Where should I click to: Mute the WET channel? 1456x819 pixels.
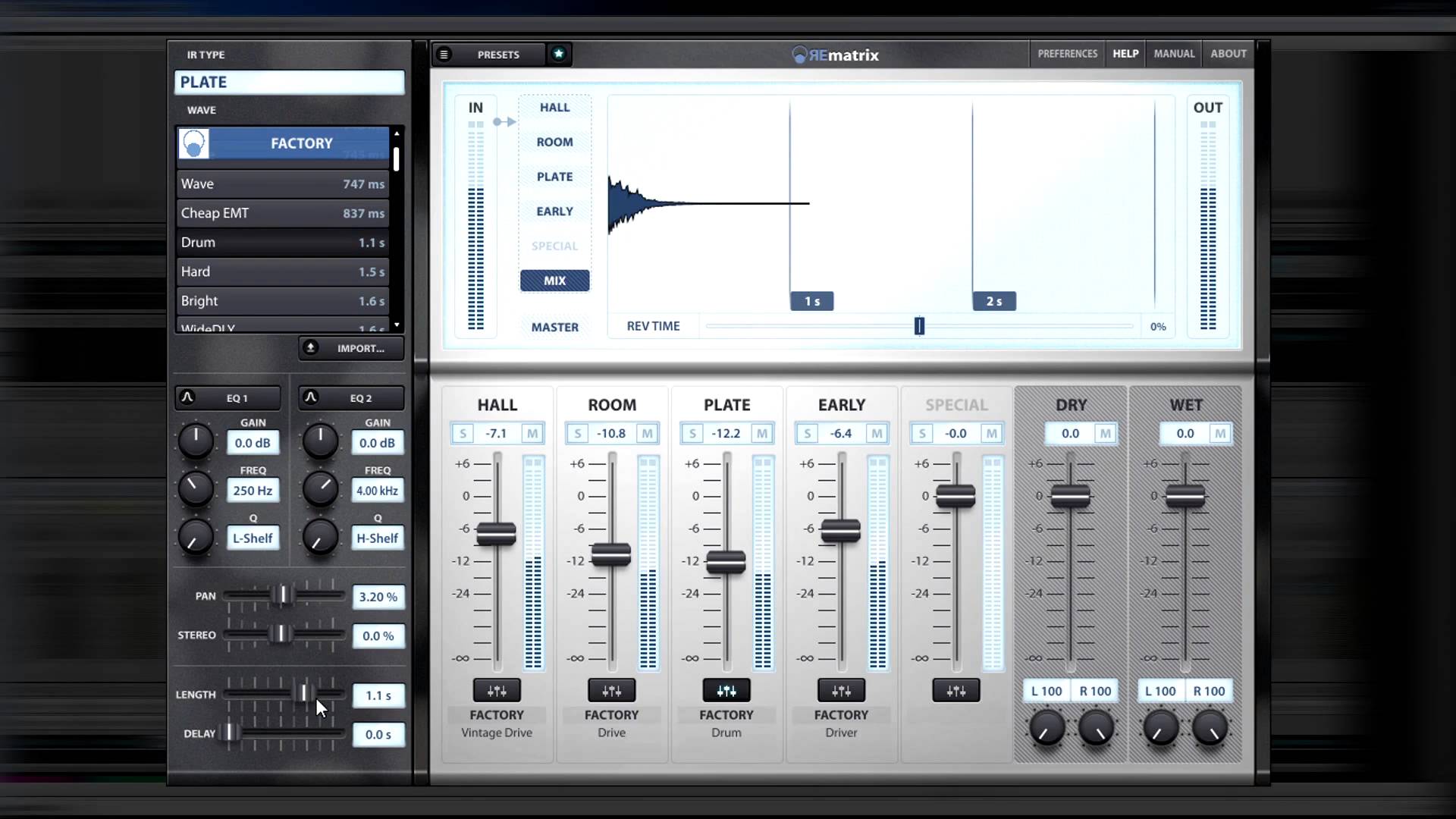(x=1220, y=433)
